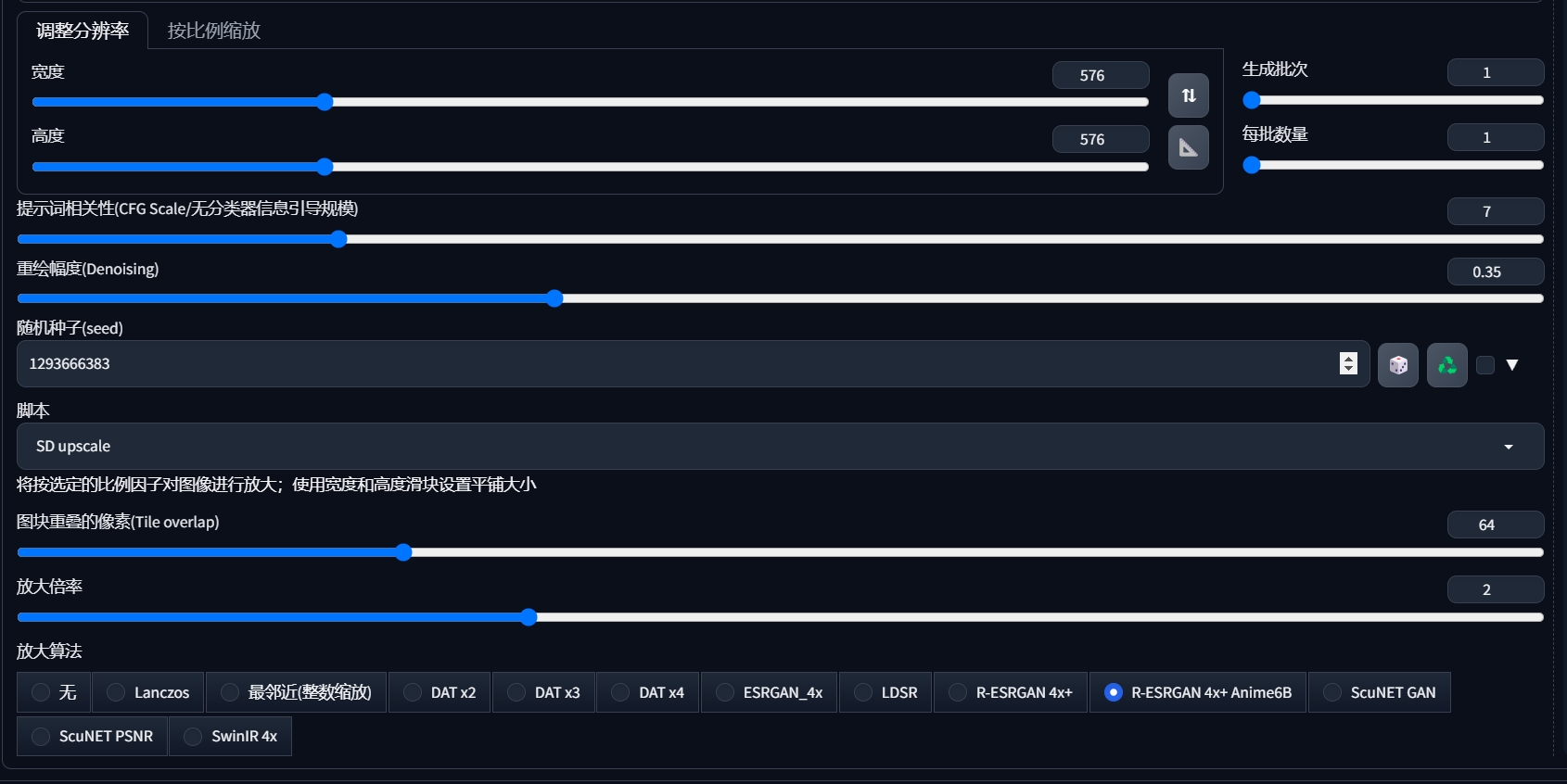The image size is (1567, 784).
Task: Click the CFG Scale slider handle
Action: (339, 239)
